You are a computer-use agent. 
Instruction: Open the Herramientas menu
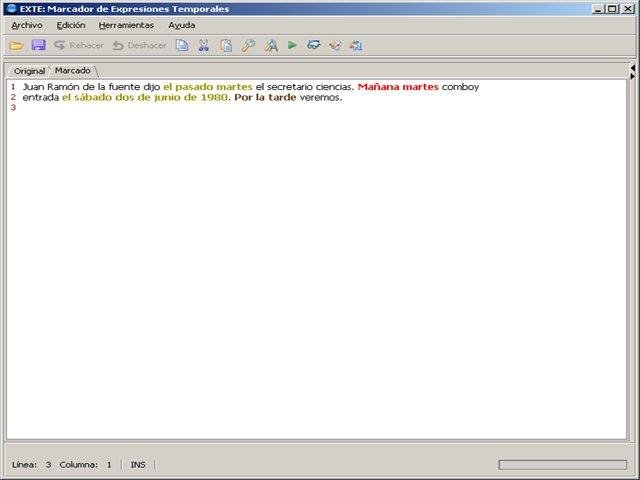[126, 25]
